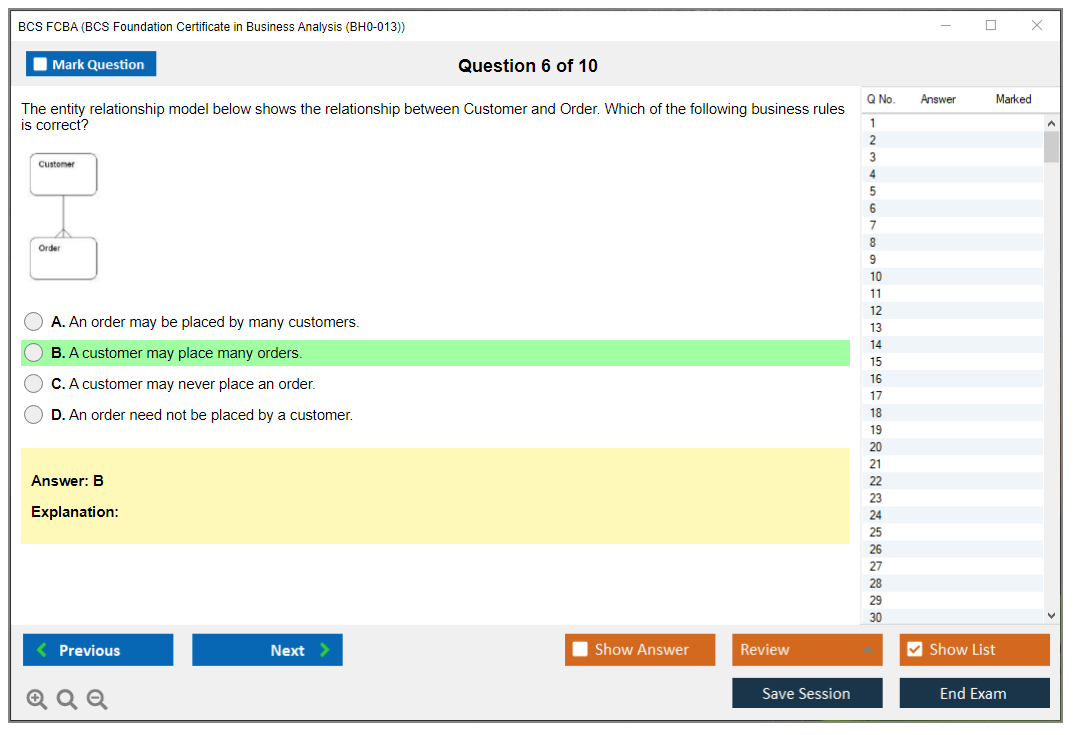Click the Order entity box in diagram
The height and width of the screenshot is (735, 1075).
coord(63,258)
